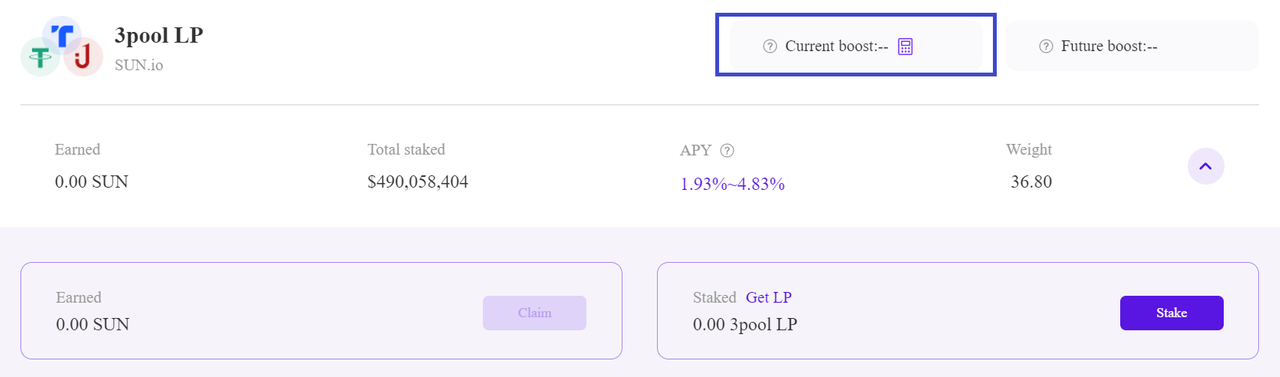This screenshot has width=1280, height=377.
Task: Click the Earned 0.00 SUN card
Action: pyautogui.click(x=321, y=311)
